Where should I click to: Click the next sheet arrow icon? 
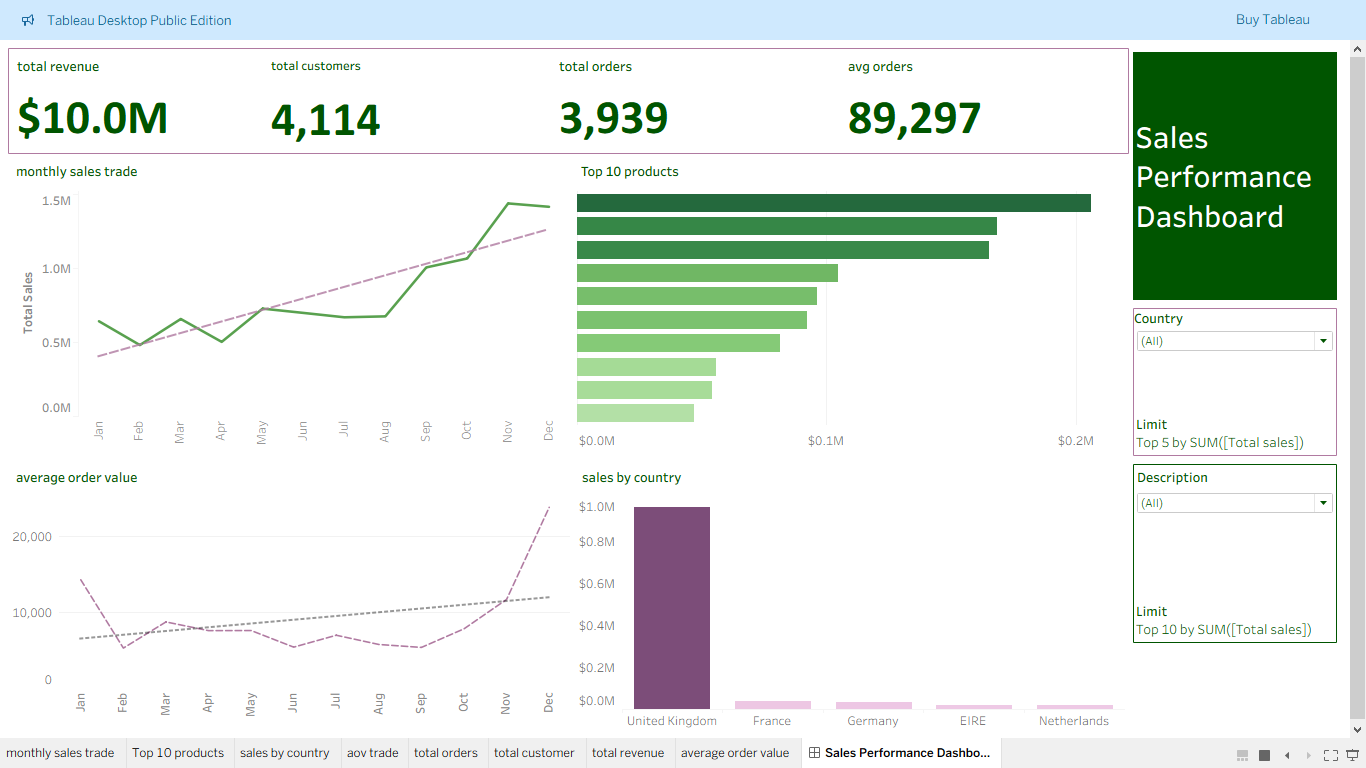[1310, 755]
